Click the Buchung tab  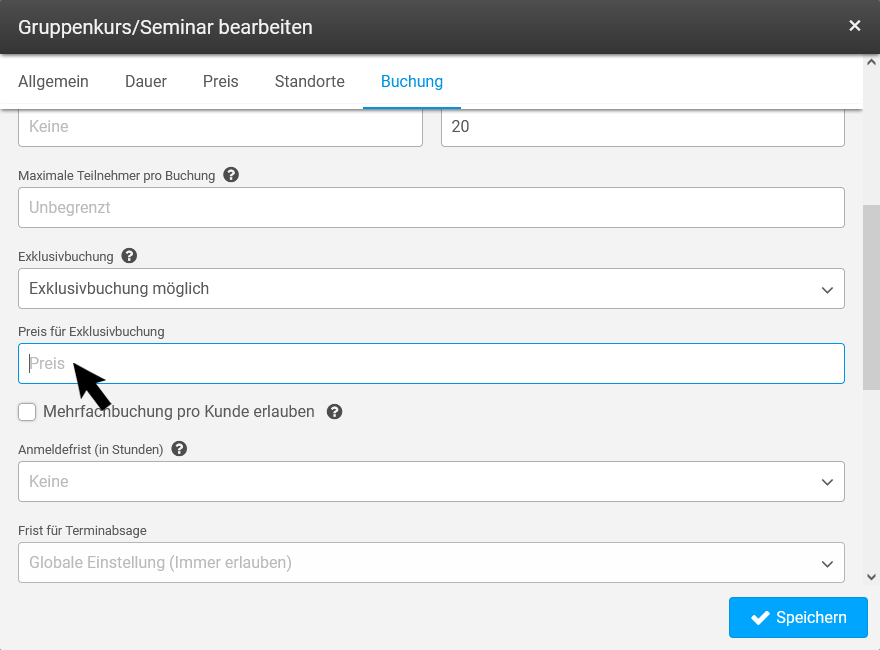[x=411, y=82]
